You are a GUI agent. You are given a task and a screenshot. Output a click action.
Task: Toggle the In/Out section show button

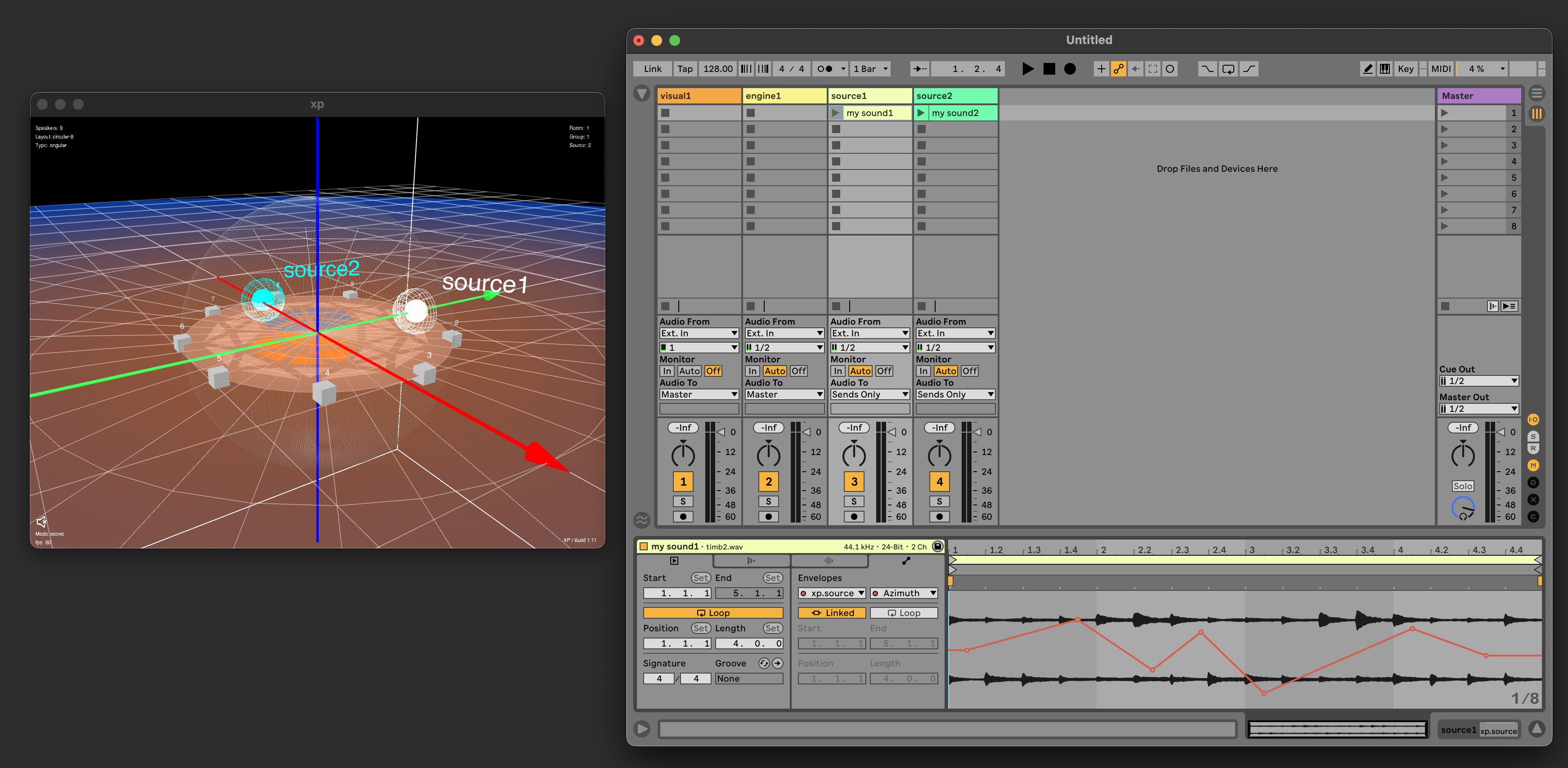1533,420
